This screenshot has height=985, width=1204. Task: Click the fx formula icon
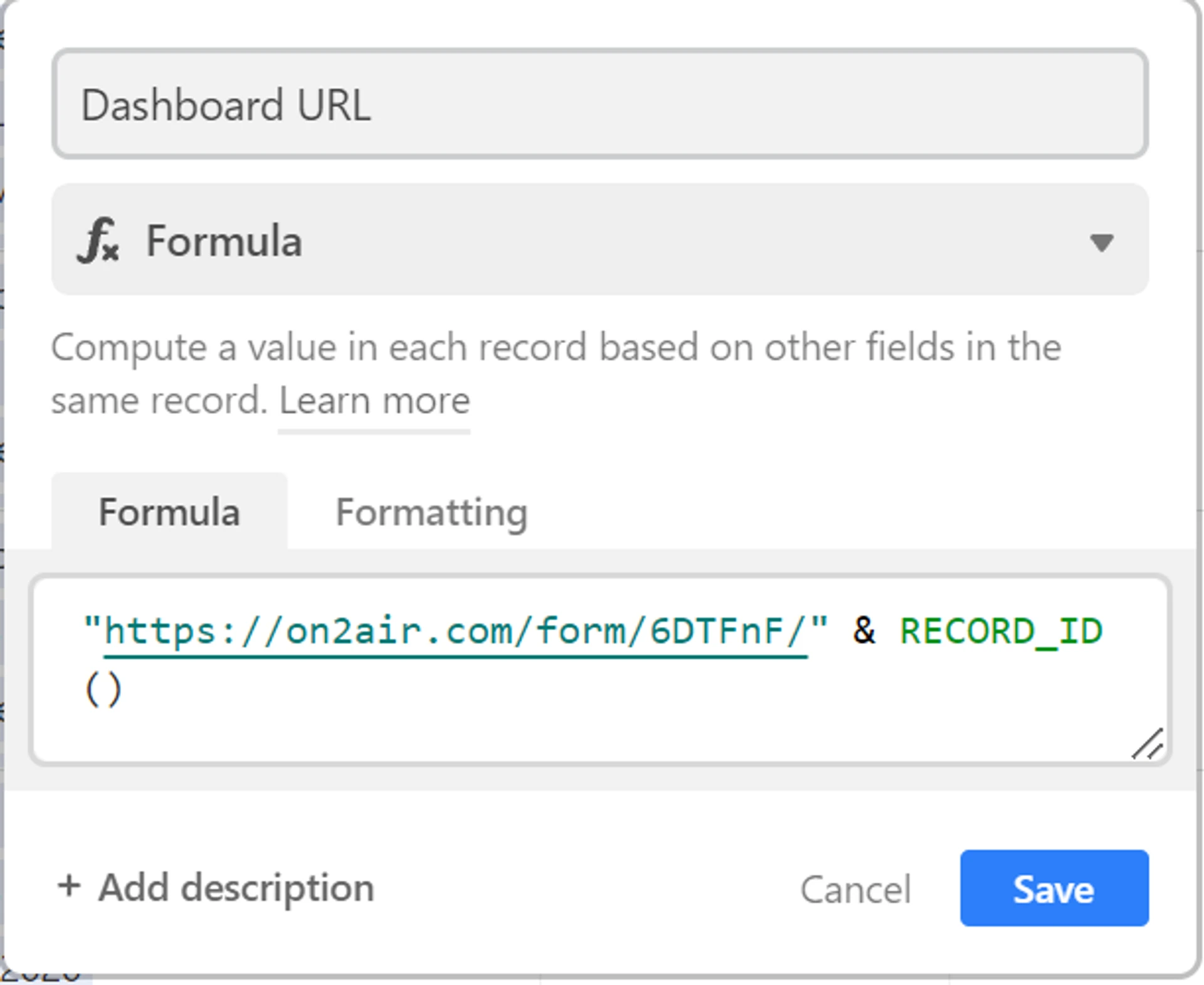(x=98, y=241)
